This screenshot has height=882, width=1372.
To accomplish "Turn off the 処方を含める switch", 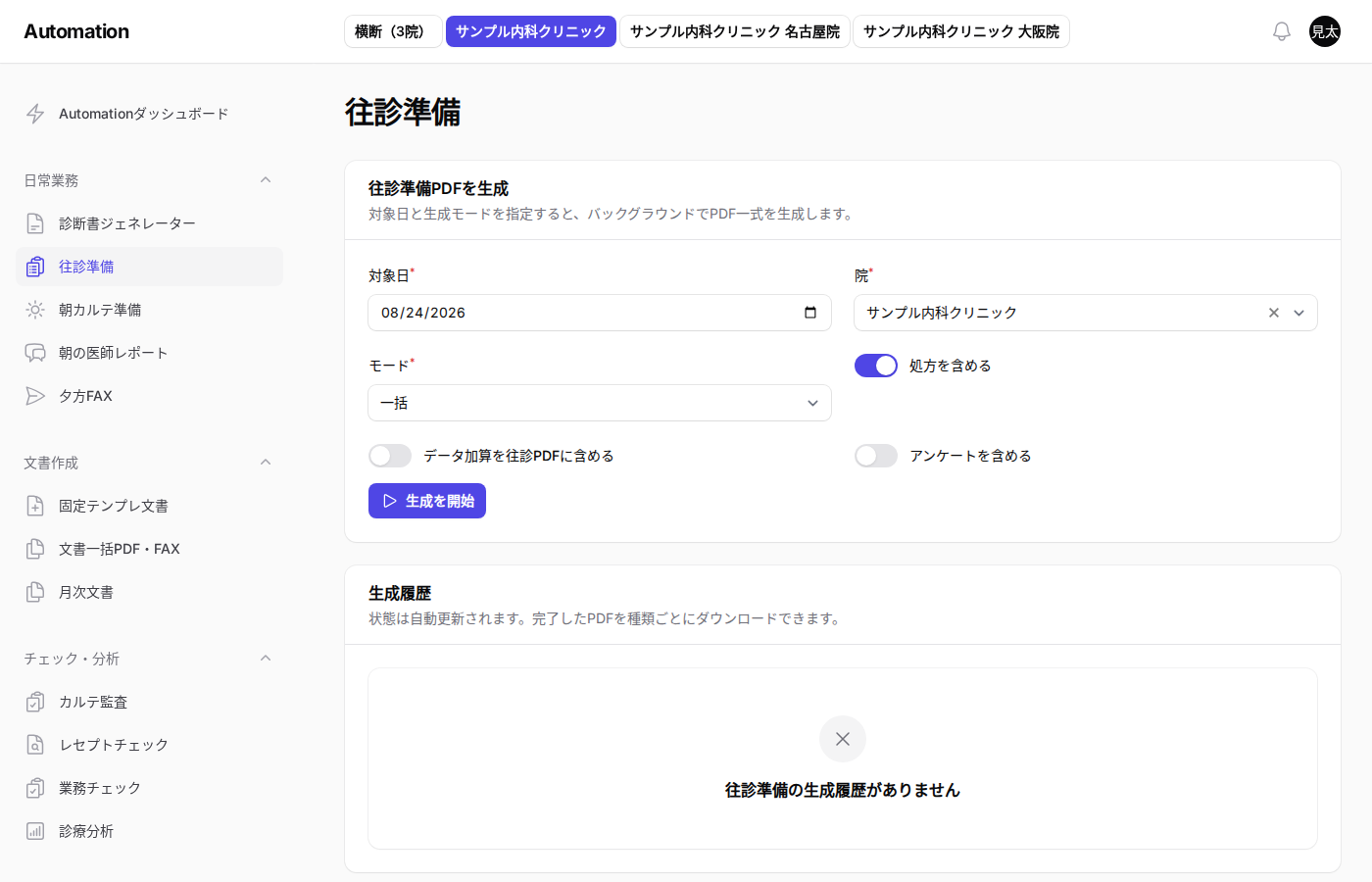I will click(x=876, y=366).
